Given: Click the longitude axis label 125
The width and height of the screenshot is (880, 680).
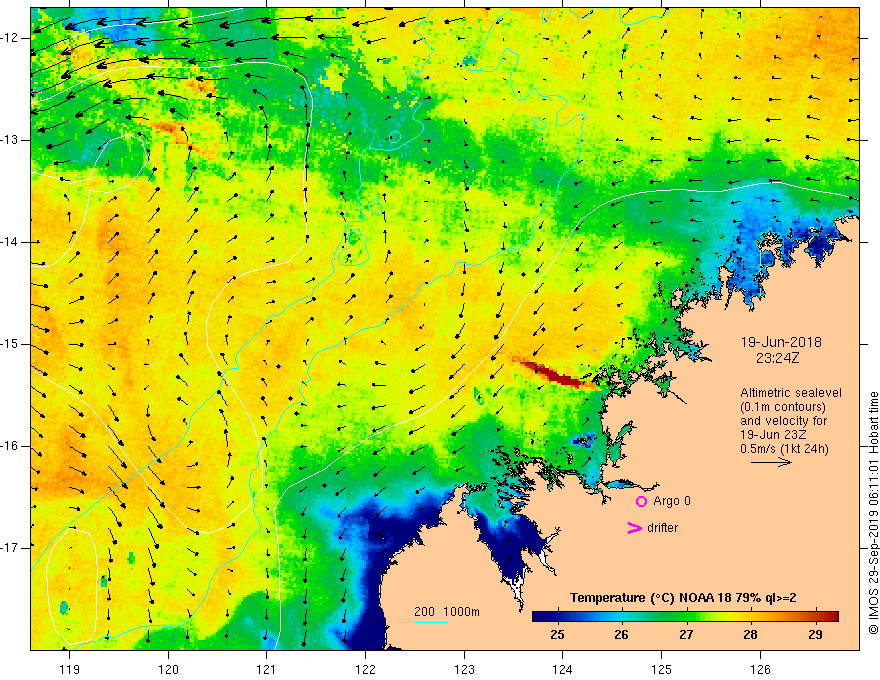Looking at the screenshot, I should [662, 669].
